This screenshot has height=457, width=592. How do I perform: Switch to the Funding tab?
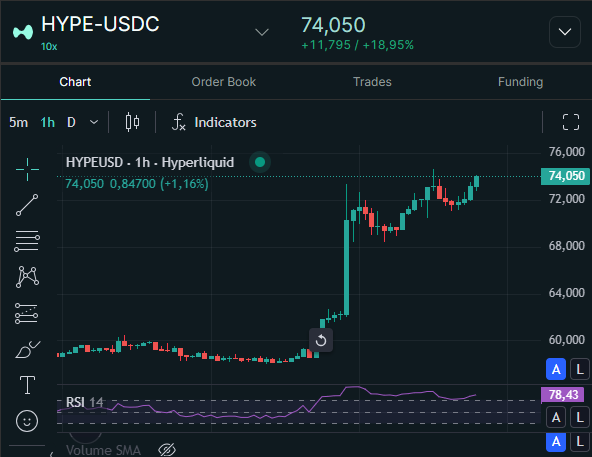(520, 82)
